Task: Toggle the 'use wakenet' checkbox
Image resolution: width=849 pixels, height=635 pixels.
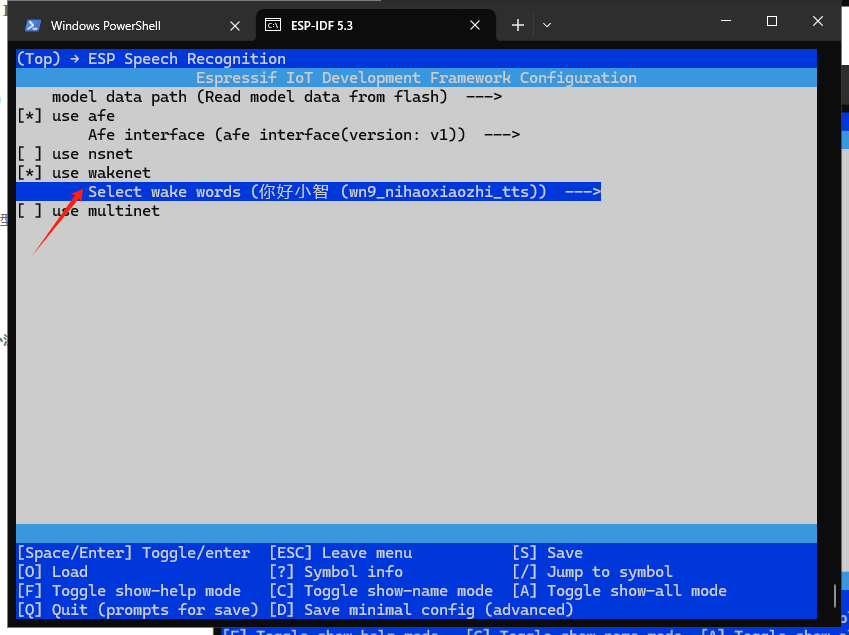Action: click(29, 173)
